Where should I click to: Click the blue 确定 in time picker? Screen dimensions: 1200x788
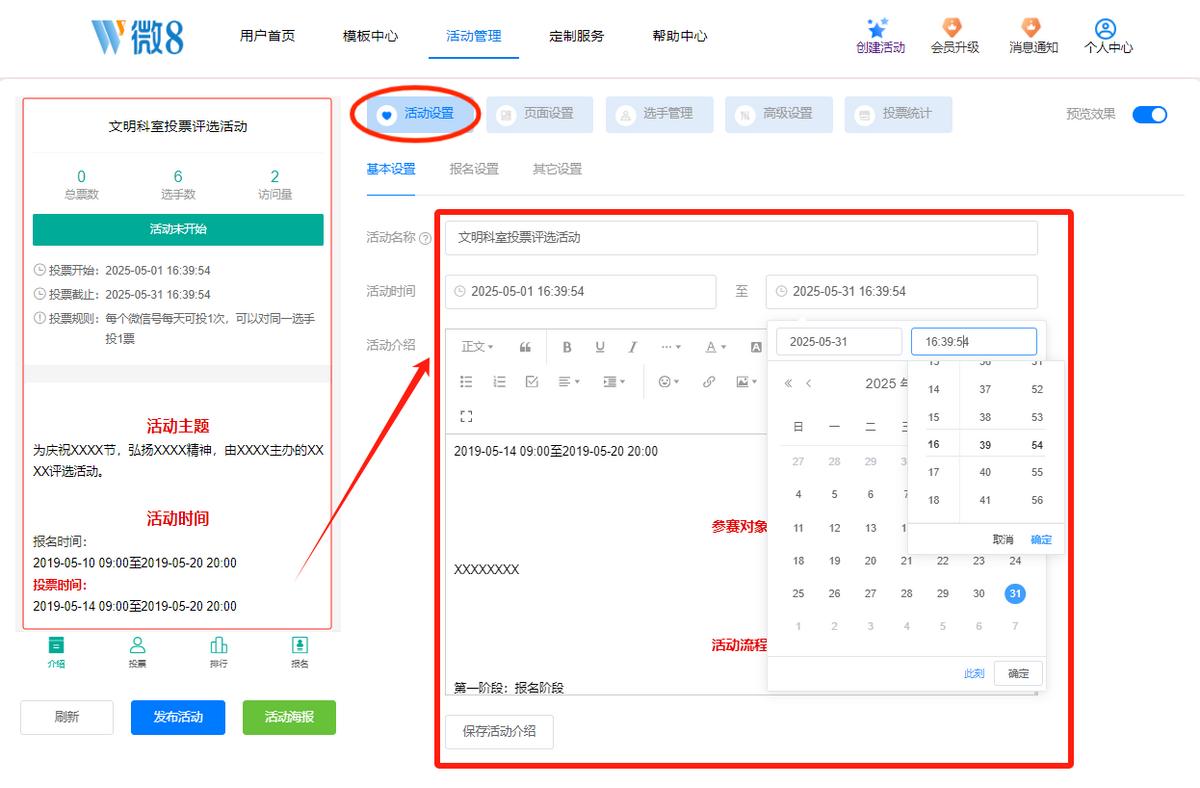click(1041, 539)
